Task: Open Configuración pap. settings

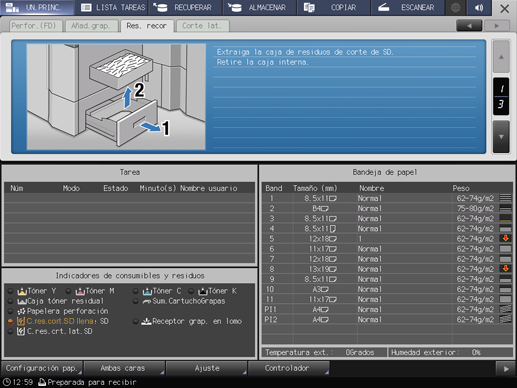Action: [x=42, y=368]
